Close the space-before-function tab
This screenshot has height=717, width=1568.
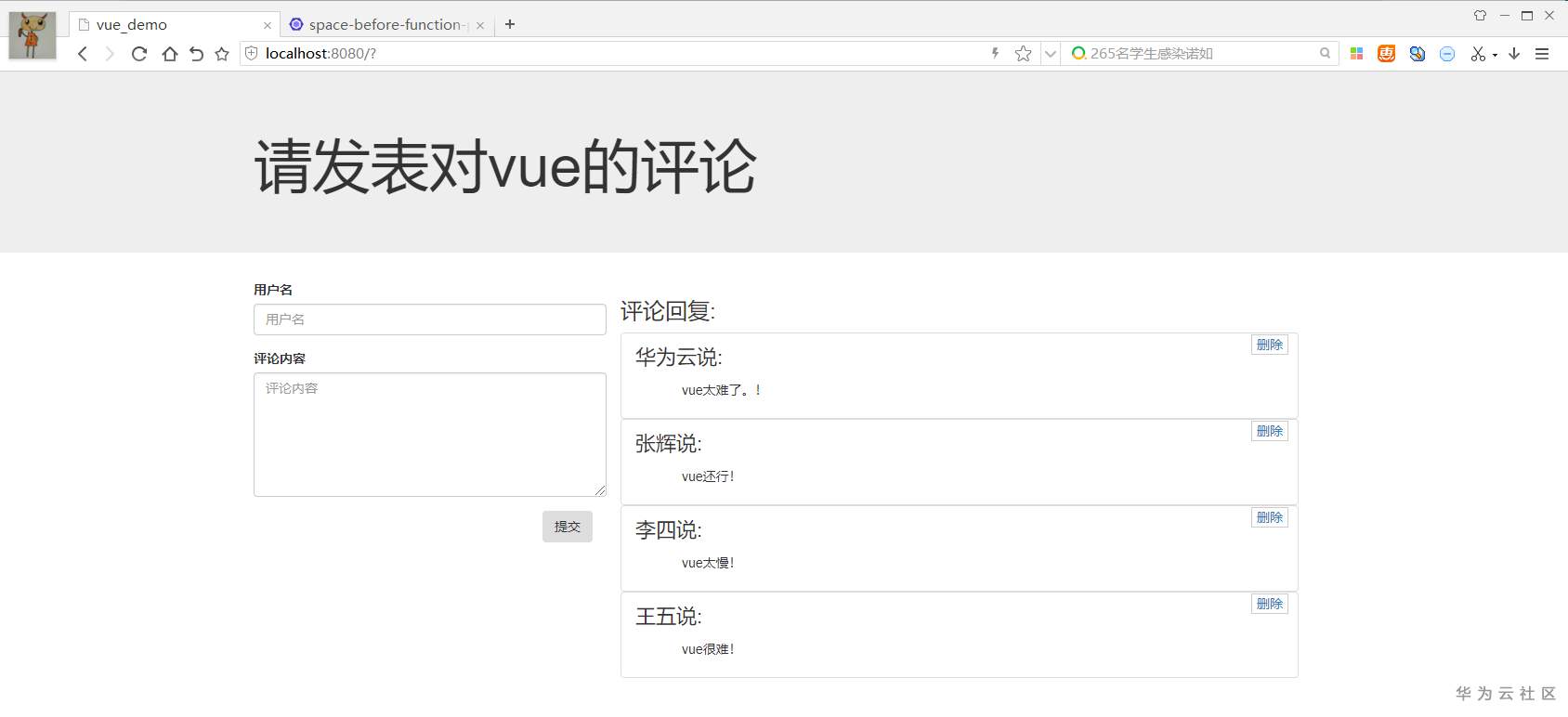(x=480, y=25)
